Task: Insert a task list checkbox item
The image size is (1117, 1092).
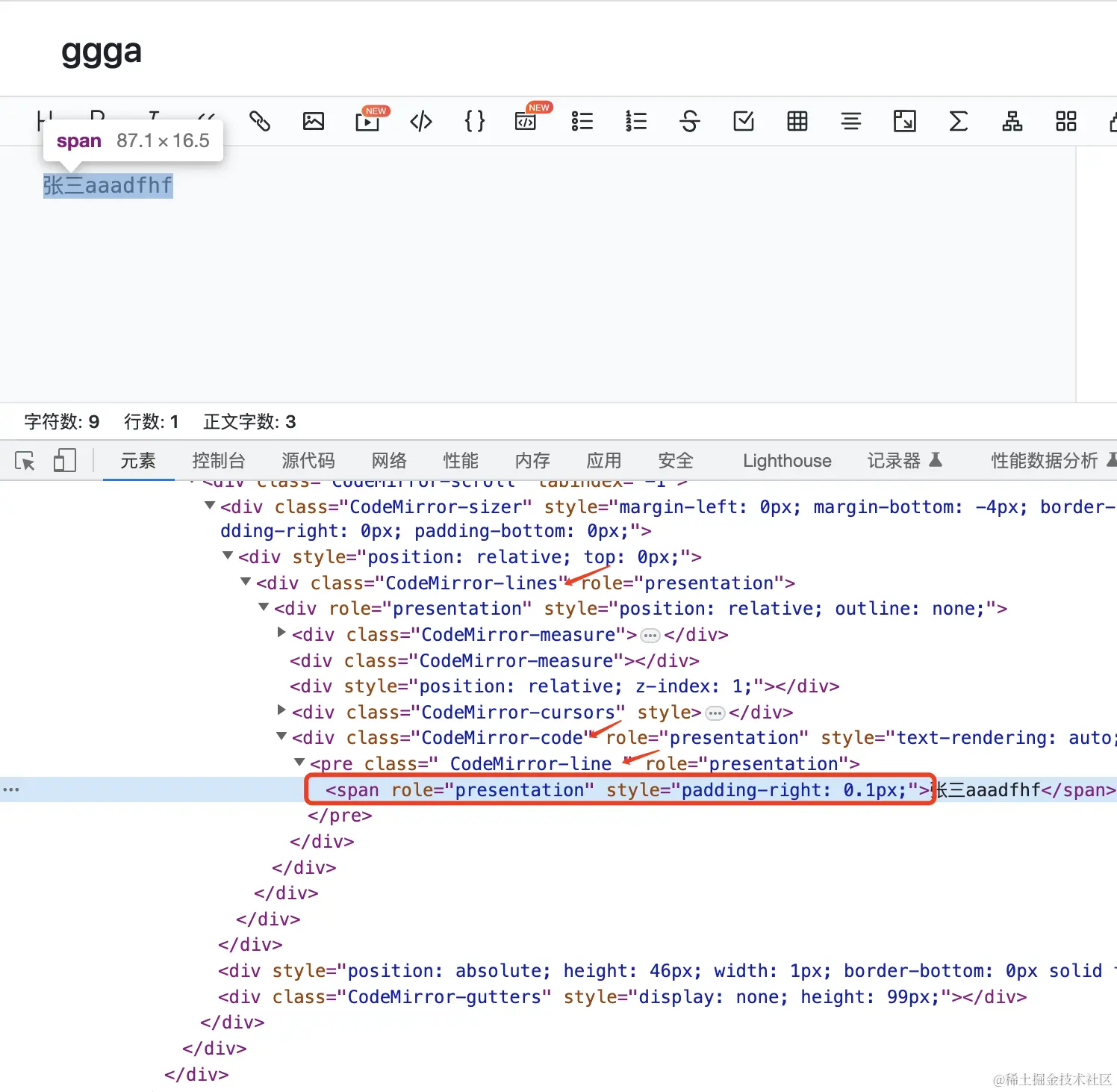Action: pyautogui.click(x=744, y=121)
